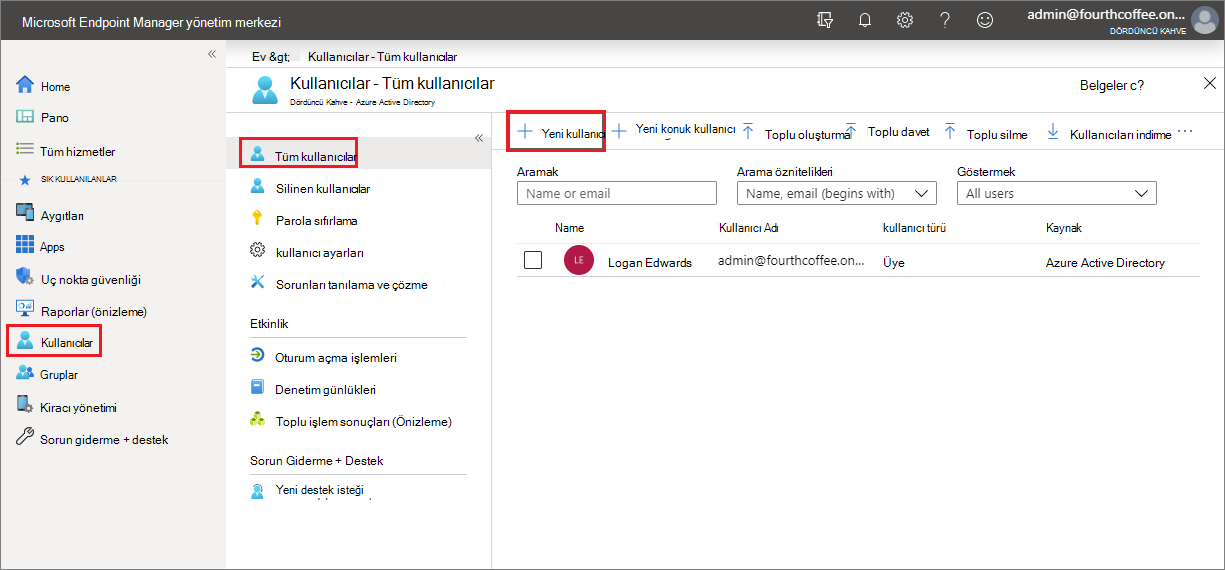This screenshot has width=1225, height=570.
Task: Open the notifications bell
Action: coord(865,20)
